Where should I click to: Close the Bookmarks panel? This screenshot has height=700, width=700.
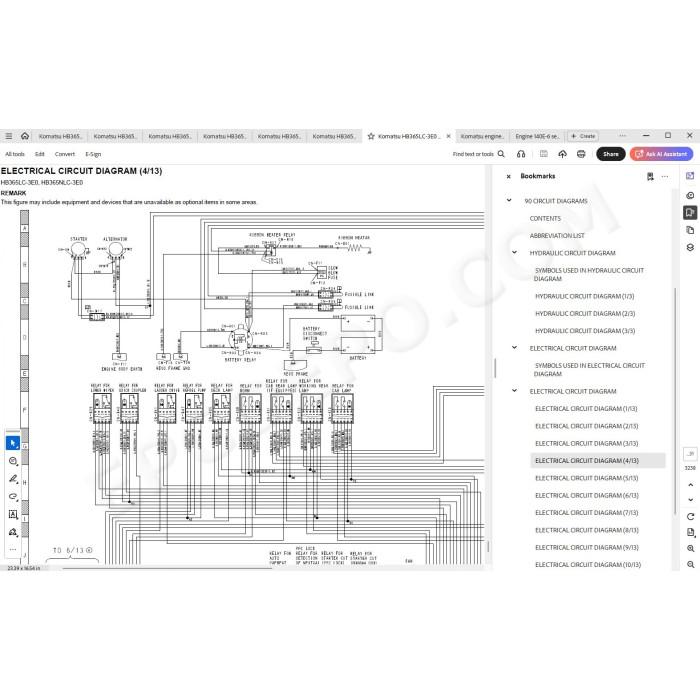click(x=508, y=176)
